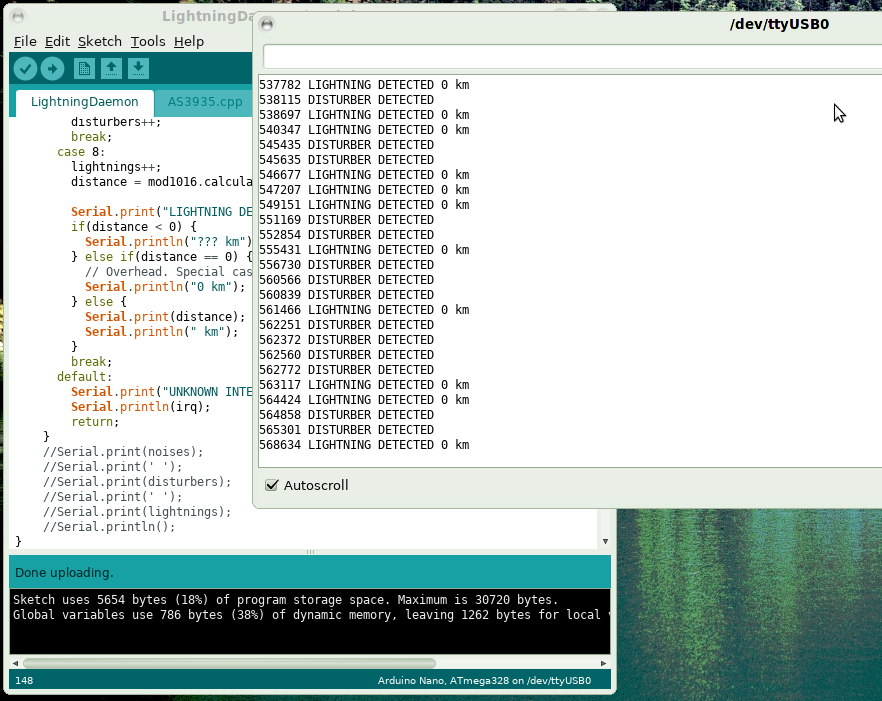The image size is (882, 701).
Task: Click the '538115 DISTURBER DETECTED' line
Action: point(346,100)
